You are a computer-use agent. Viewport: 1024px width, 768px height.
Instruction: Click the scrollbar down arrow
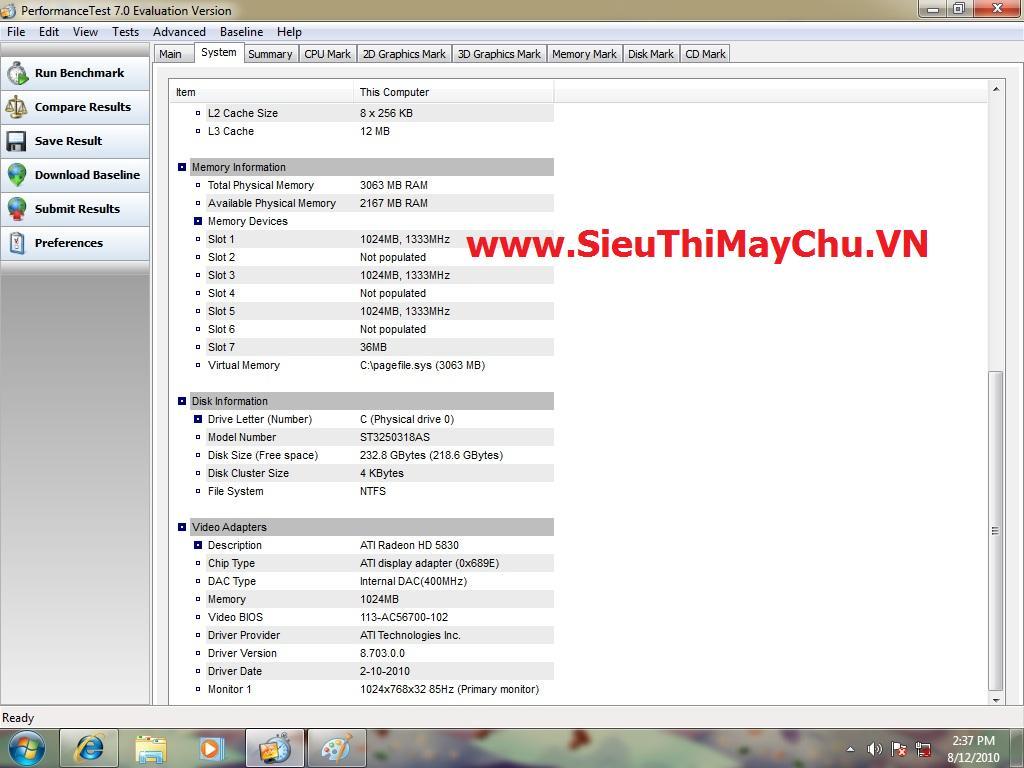(x=995, y=699)
